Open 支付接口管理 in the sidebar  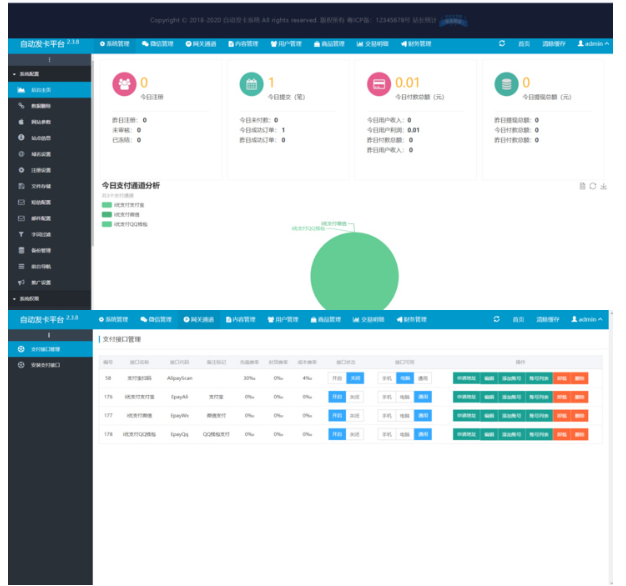point(45,349)
